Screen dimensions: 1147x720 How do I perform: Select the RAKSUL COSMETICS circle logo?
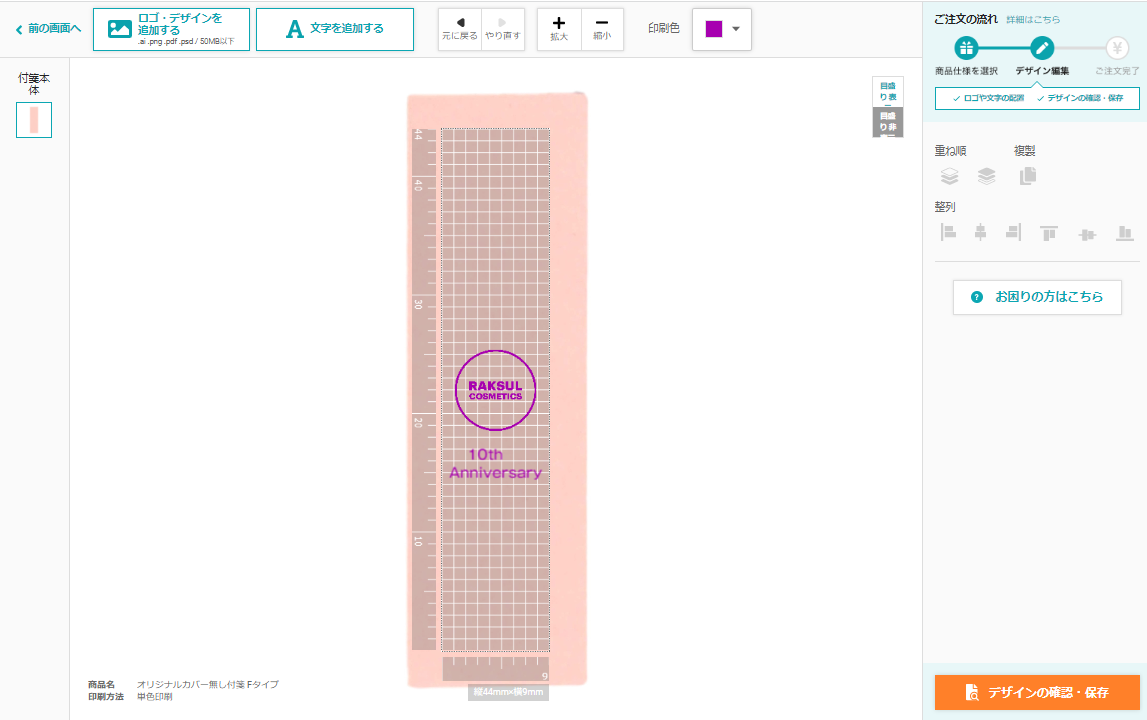click(495, 390)
